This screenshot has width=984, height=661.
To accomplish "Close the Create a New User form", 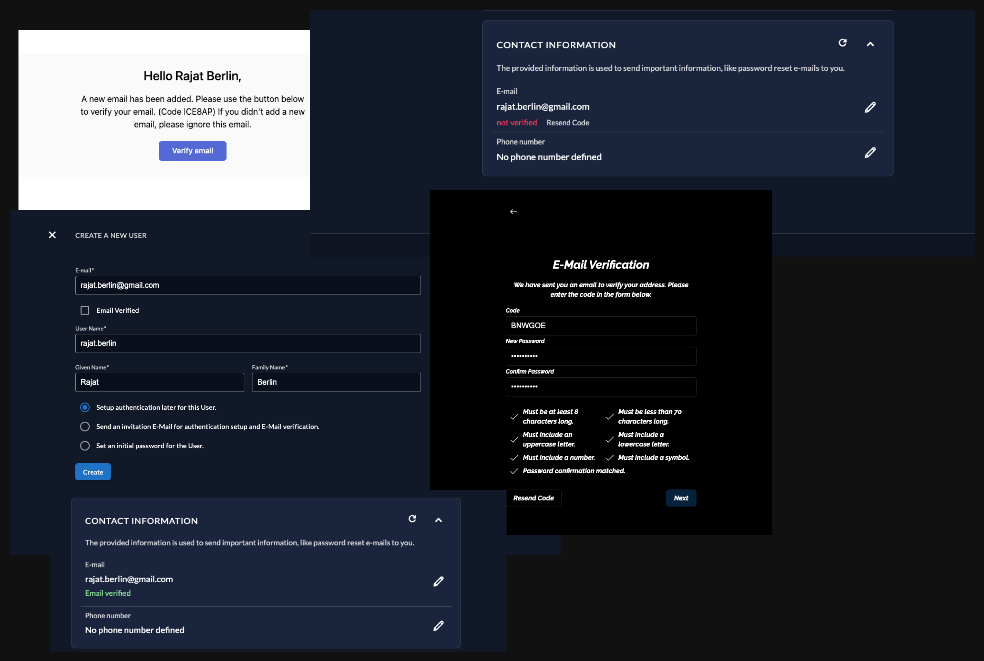I will click(x=52, y=235).
